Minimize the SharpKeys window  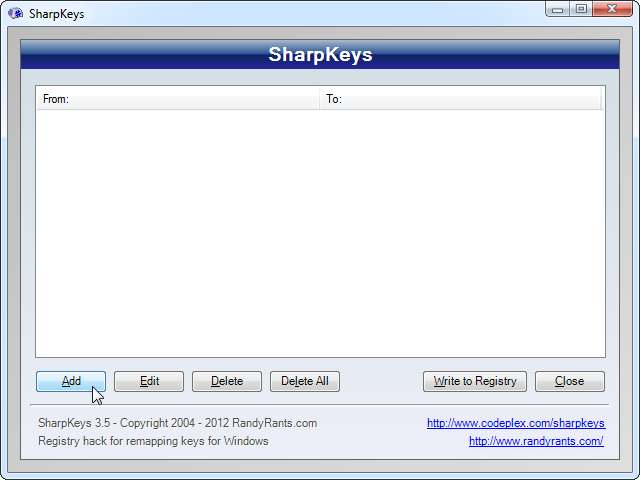click(557, 9)
